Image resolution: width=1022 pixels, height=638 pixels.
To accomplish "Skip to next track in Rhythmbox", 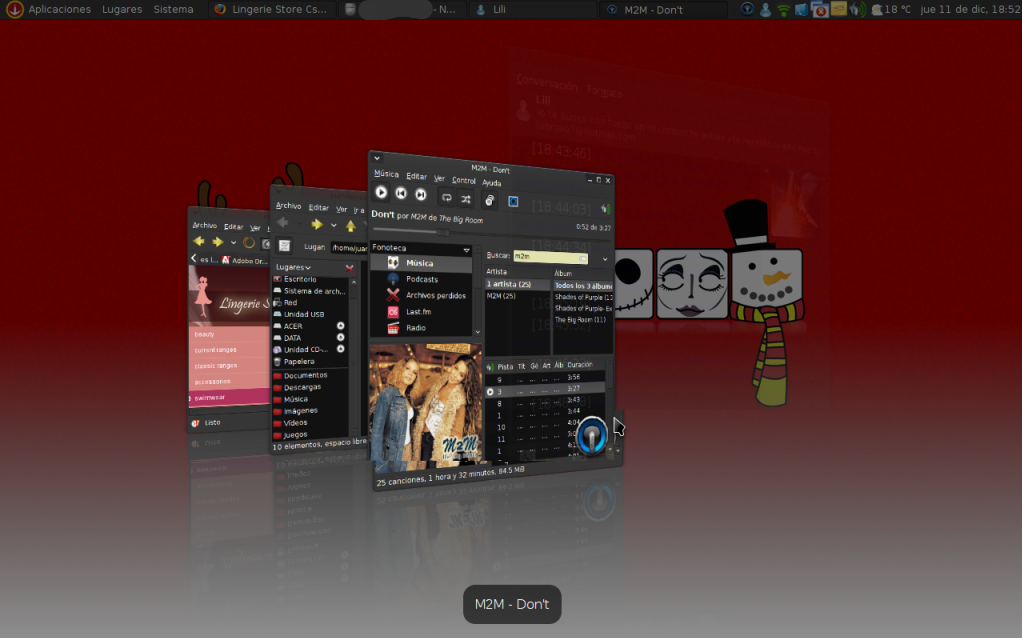I will (421, 194).
